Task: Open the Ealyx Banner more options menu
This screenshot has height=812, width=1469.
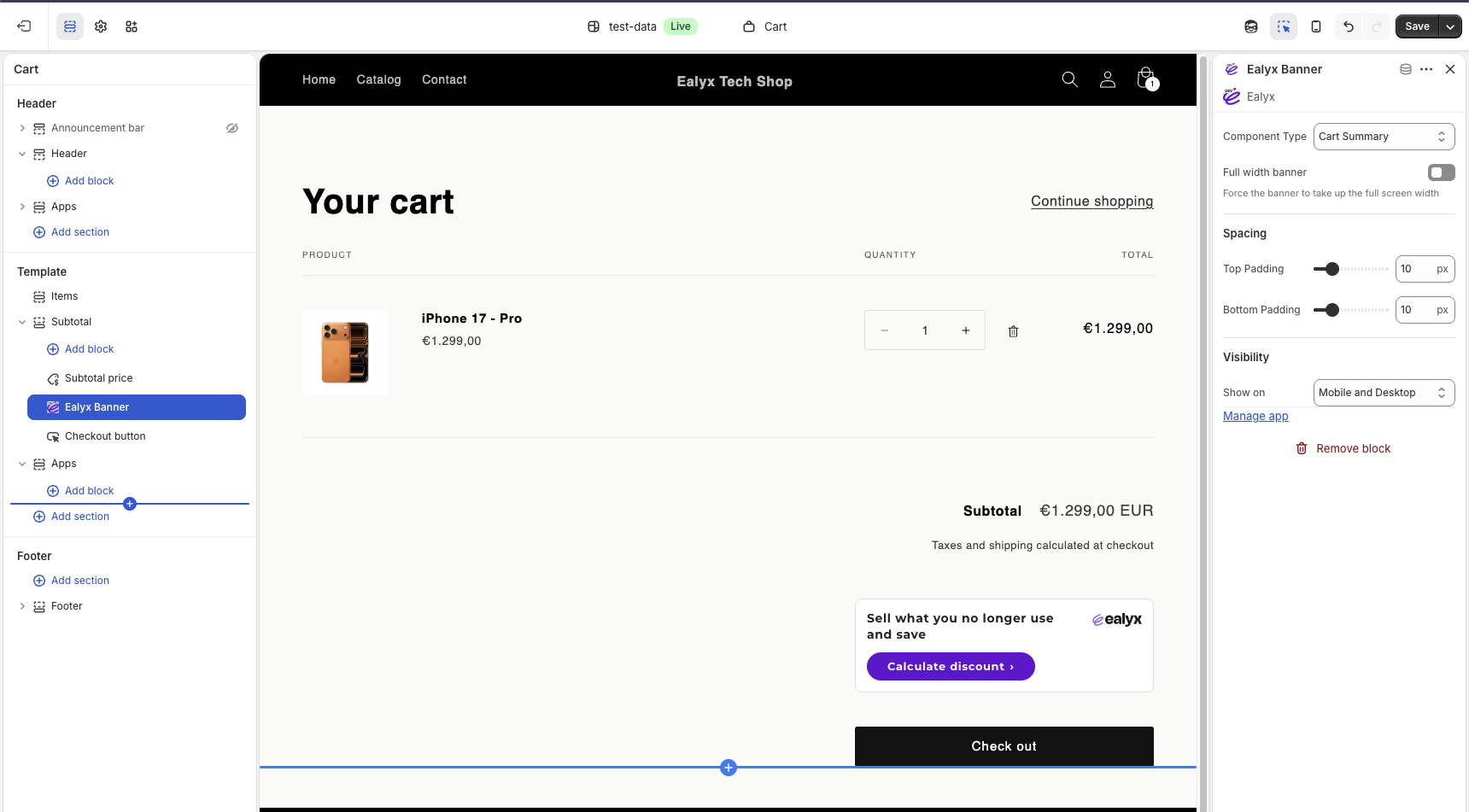Action: (1426, 69)
